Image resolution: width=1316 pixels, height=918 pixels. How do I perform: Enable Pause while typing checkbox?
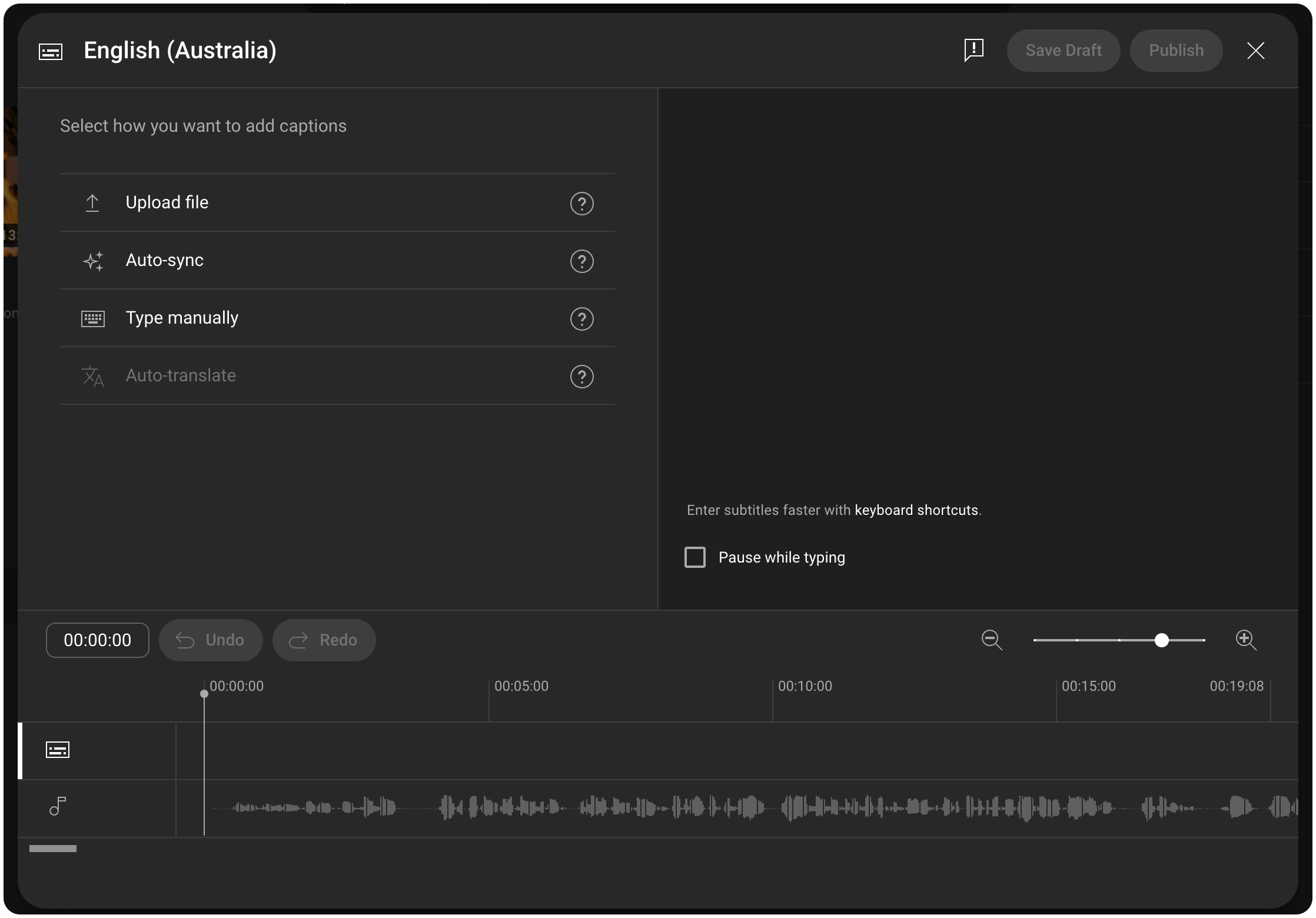695,557
